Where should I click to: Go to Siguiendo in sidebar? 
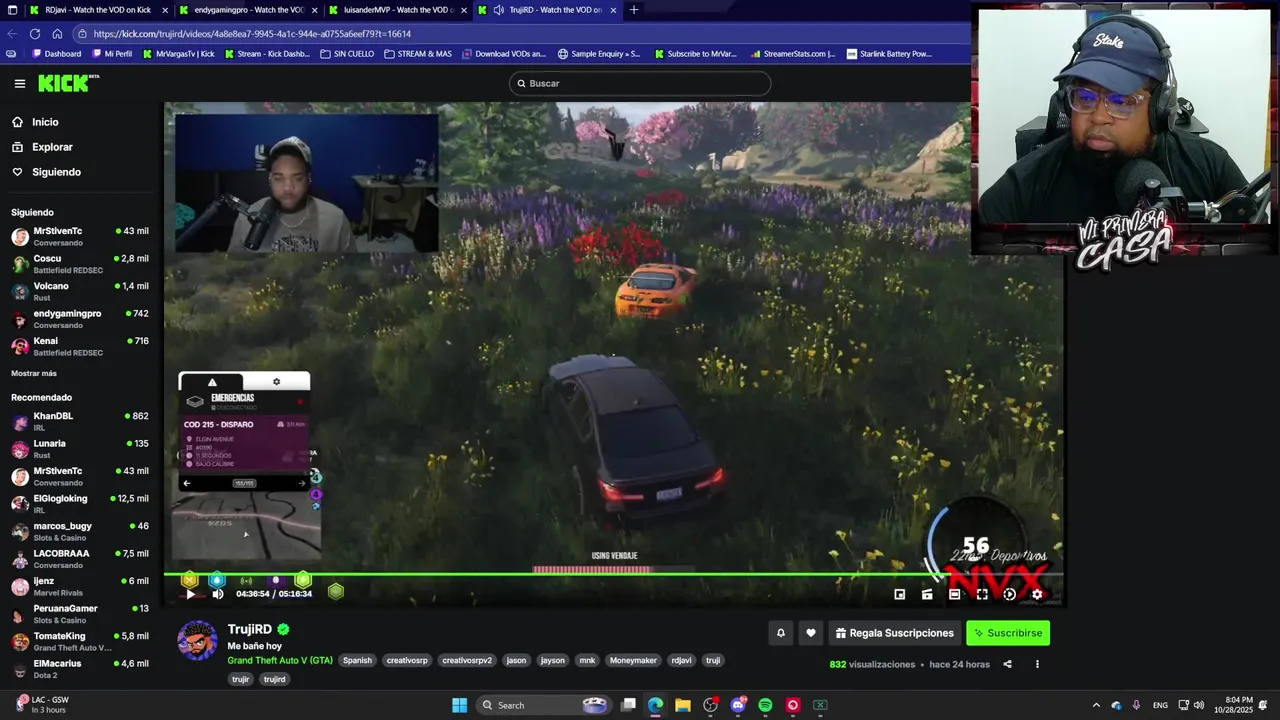(x=56, y=172)
